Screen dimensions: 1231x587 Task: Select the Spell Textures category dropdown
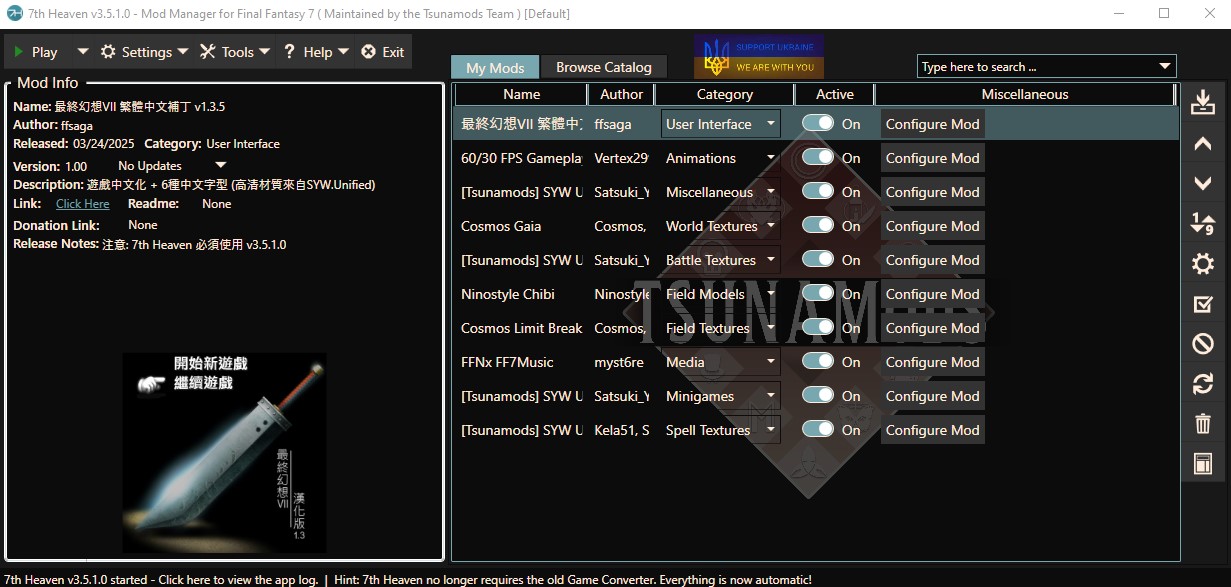(x=721, y=430)
